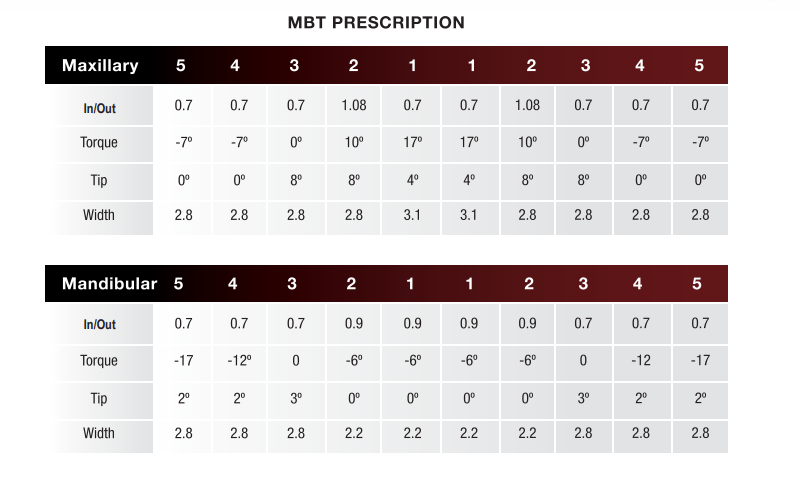Viewport: 801px width, 477px height.
Task: Click the leftmost -17 Mandibular torque cell
Action: pyautogui.click(x=183, y=360)
